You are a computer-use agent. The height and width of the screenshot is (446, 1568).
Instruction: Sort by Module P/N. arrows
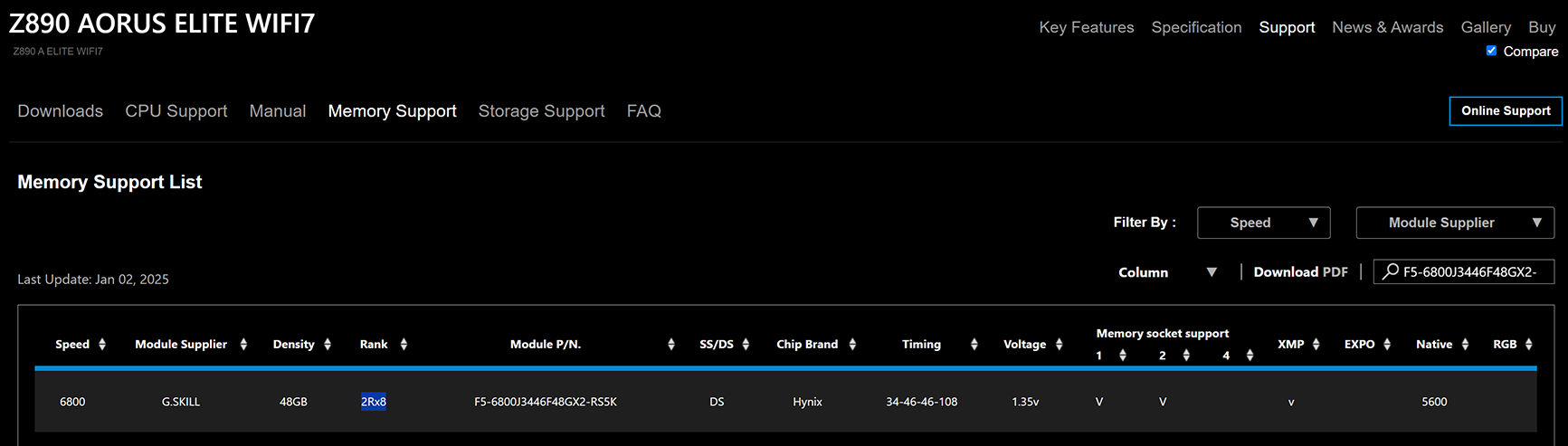[x=671, y=345]
